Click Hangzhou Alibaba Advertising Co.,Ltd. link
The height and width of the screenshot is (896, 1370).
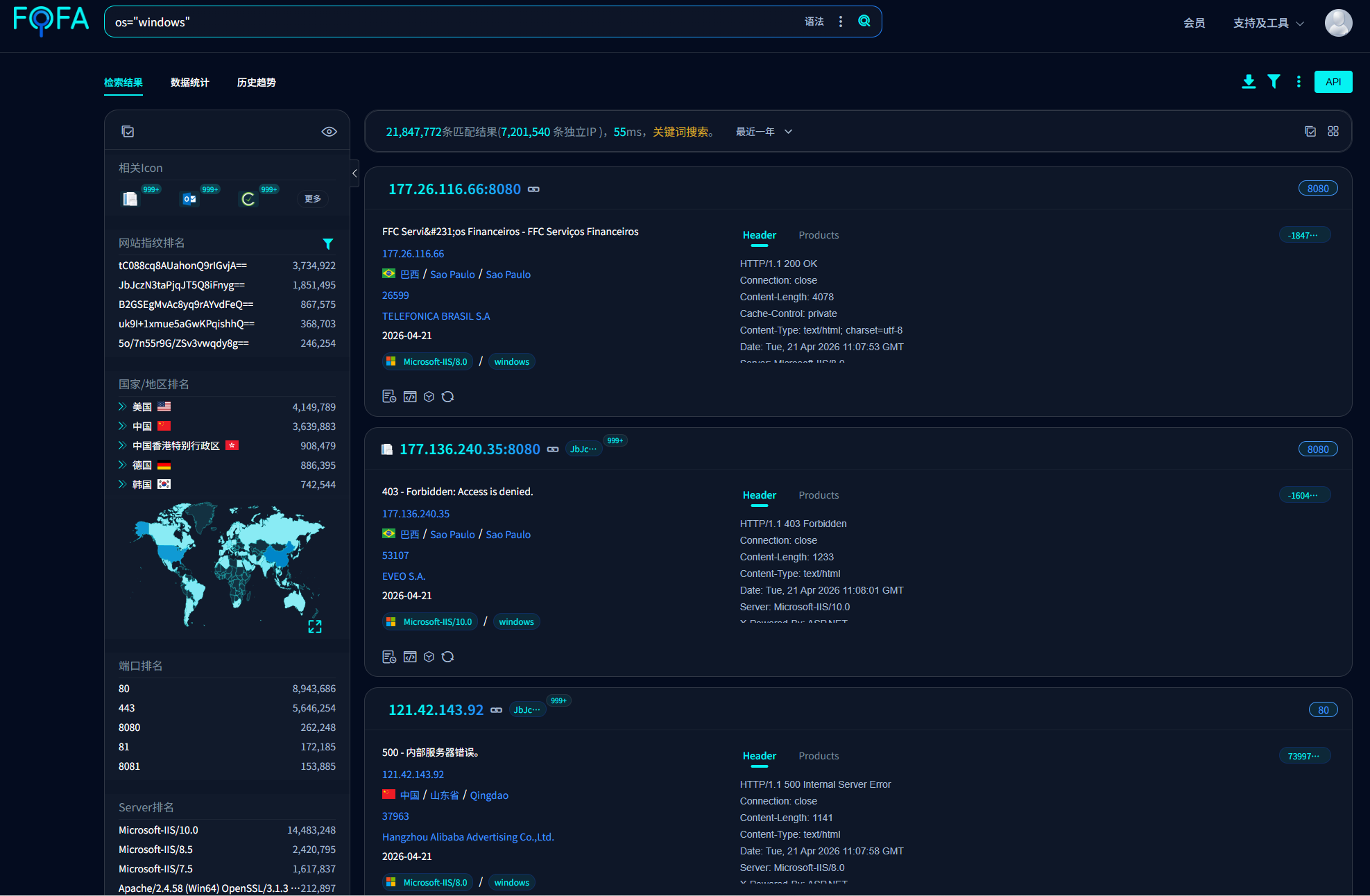pos(468,837)
